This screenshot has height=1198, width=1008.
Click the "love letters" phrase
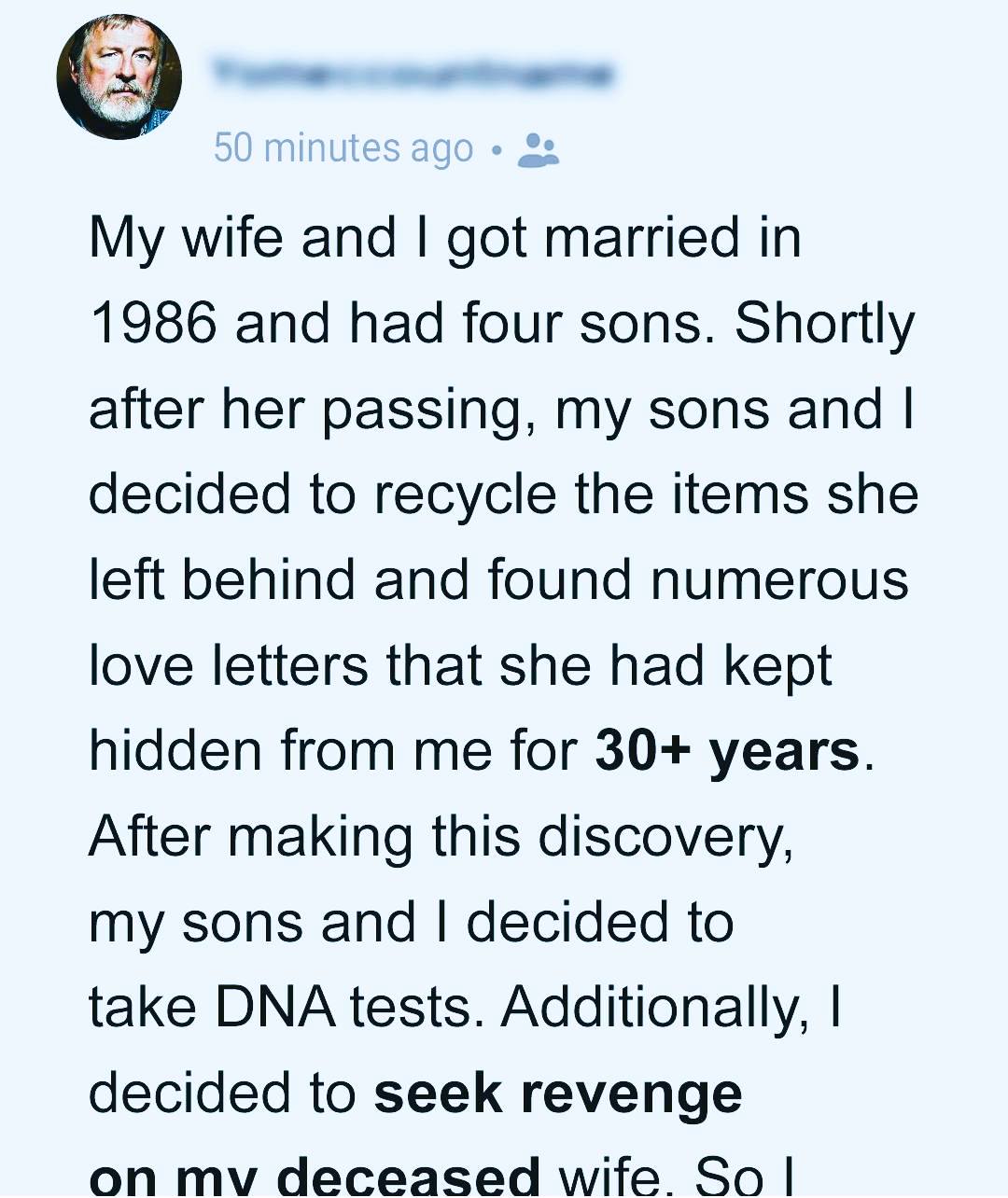point(229,665)
